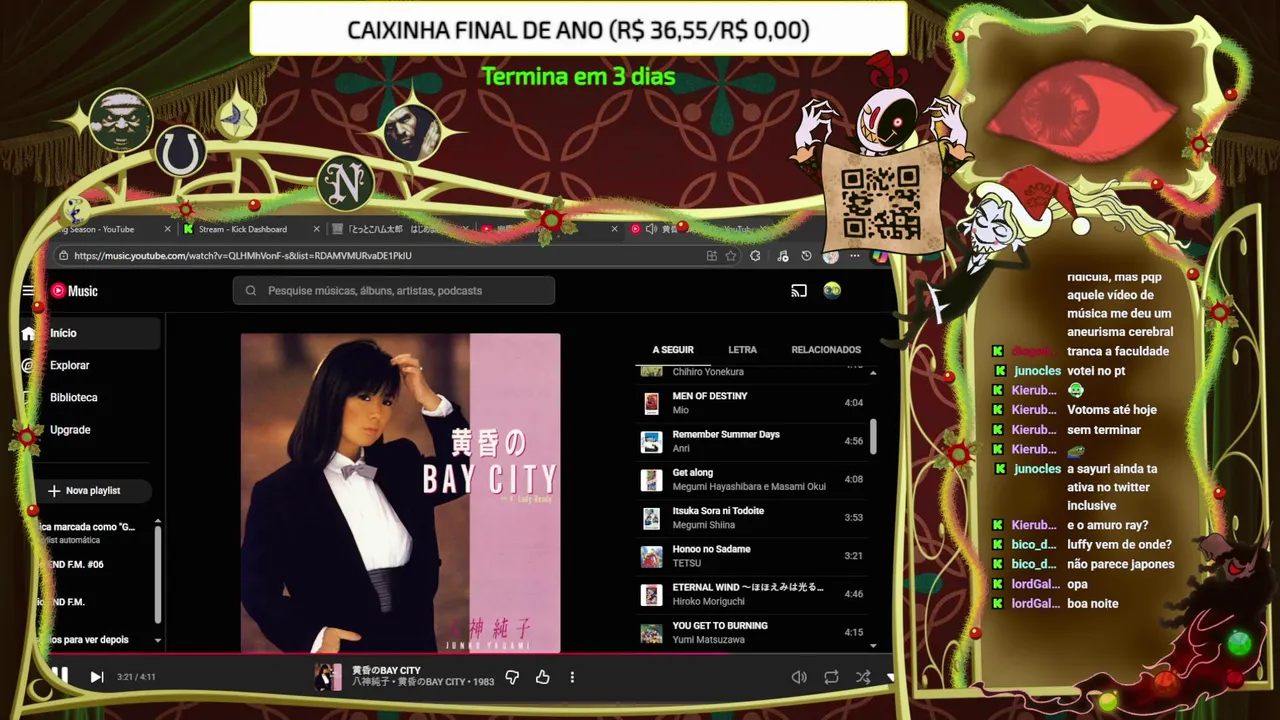
Task: Click the site info lock icon
Action: point(64,256)
